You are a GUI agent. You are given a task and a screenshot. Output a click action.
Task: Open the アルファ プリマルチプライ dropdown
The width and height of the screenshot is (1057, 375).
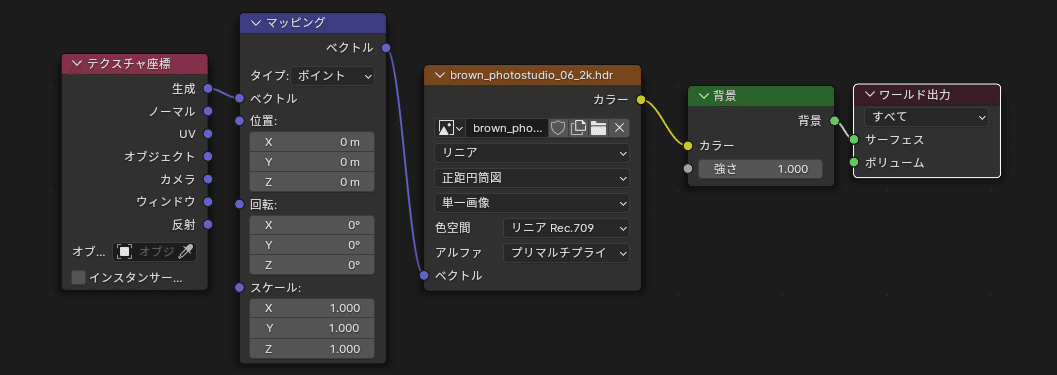[566, 253]
